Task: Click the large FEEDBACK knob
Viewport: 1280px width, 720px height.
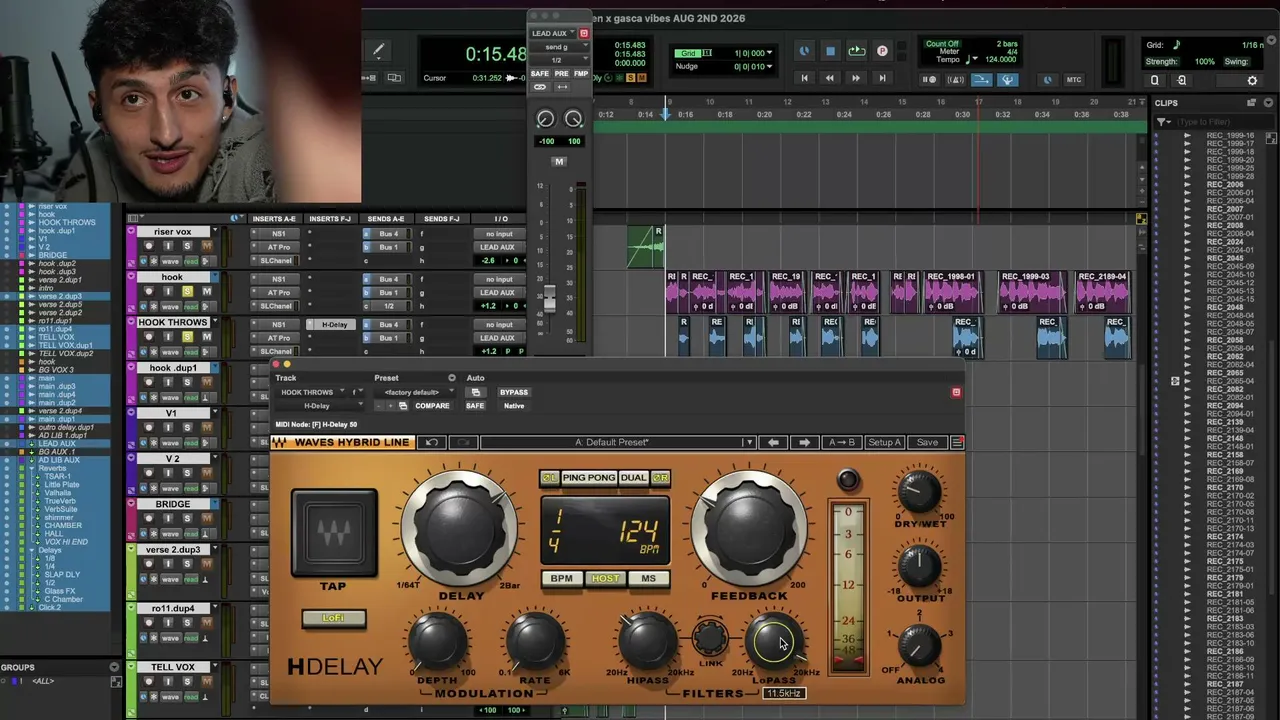Action: pyautogui.click(x=748, y=530)
